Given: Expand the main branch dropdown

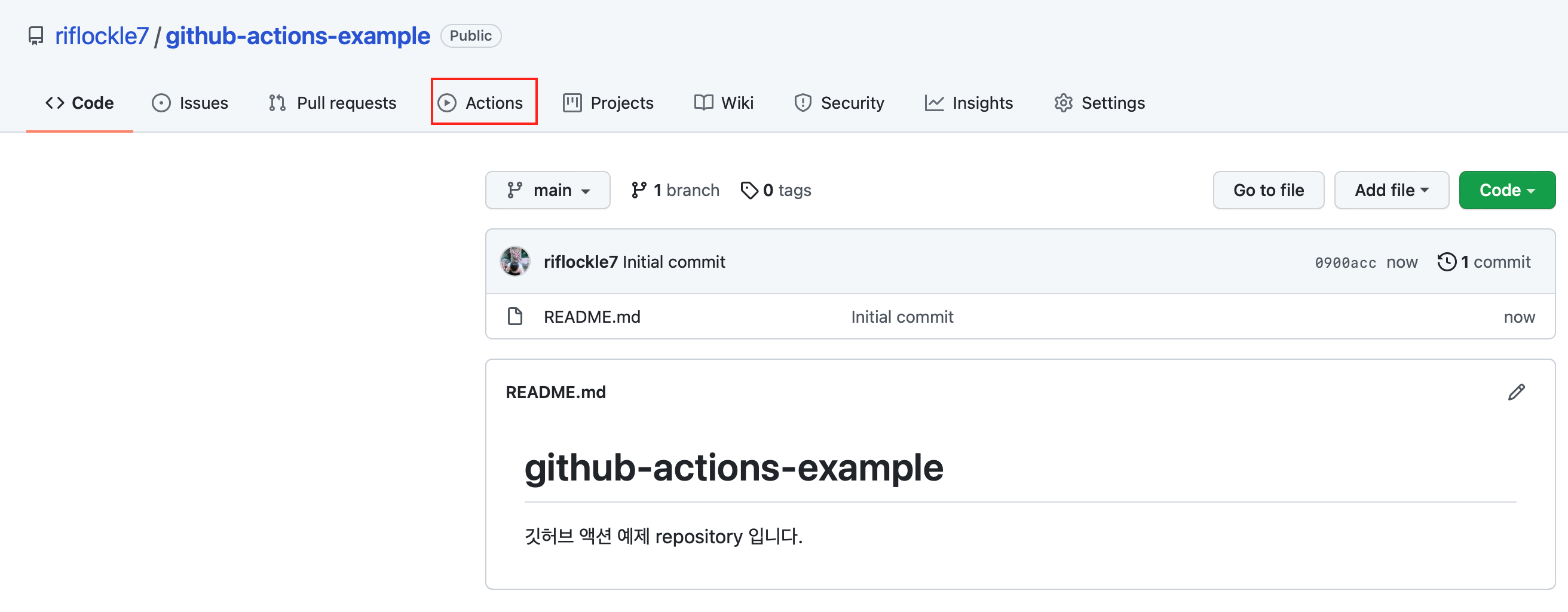Looking at the screenshot, I should [548, 190].
